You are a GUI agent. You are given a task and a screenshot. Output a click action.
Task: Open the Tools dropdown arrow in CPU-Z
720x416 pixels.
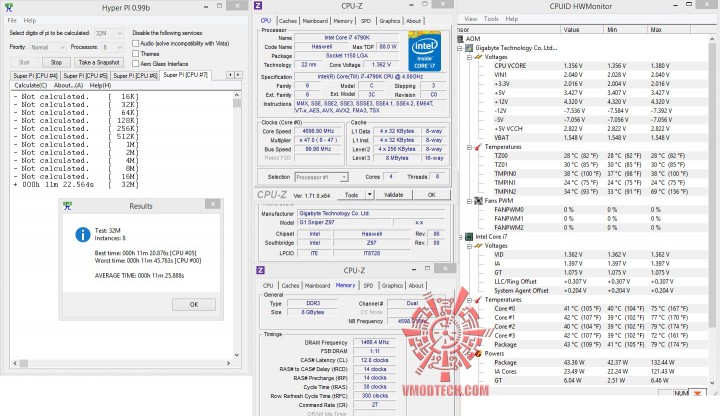(x=369, y=195)
